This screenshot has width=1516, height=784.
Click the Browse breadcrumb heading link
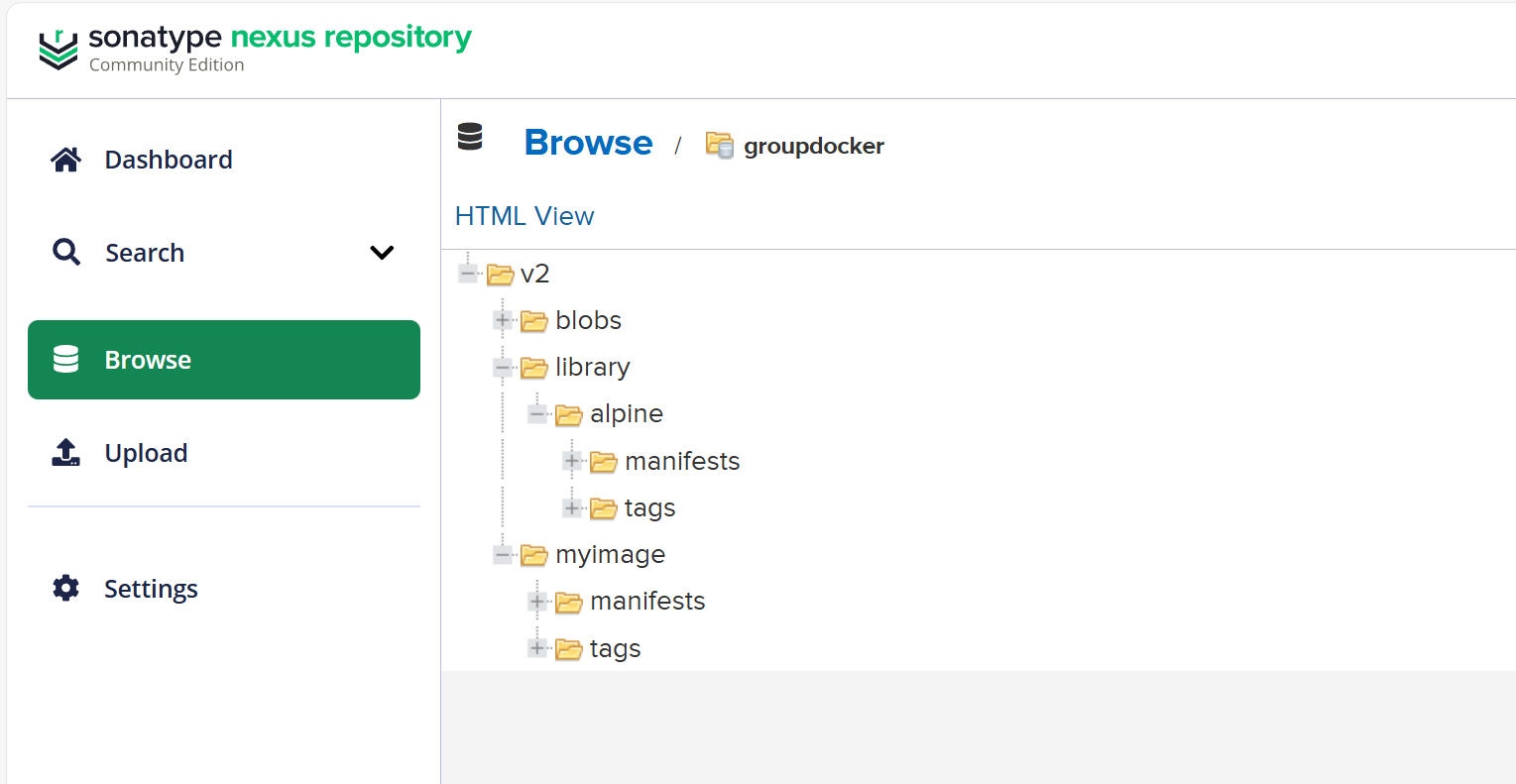tap(588, 143)
